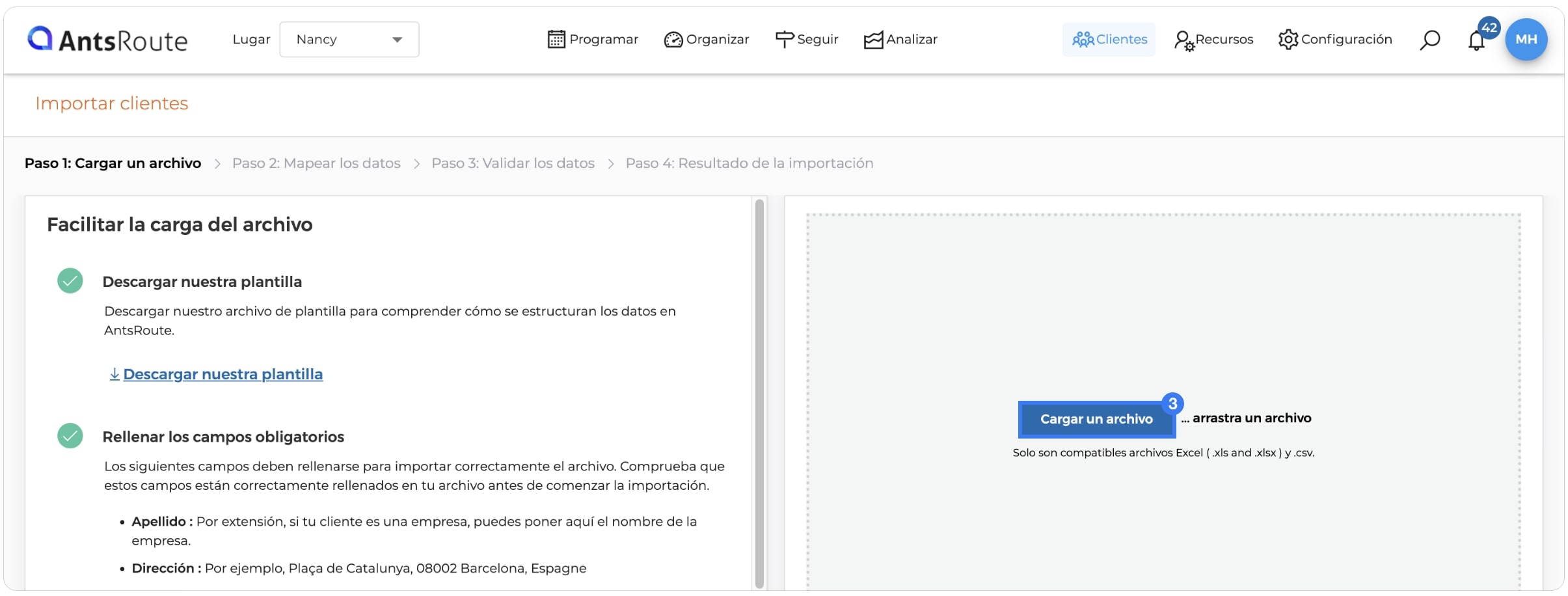Viewport: 1568px width, 596px height.
Task: Click the Descargar nuestra plantilla bold heading
Action: point(202,282)
